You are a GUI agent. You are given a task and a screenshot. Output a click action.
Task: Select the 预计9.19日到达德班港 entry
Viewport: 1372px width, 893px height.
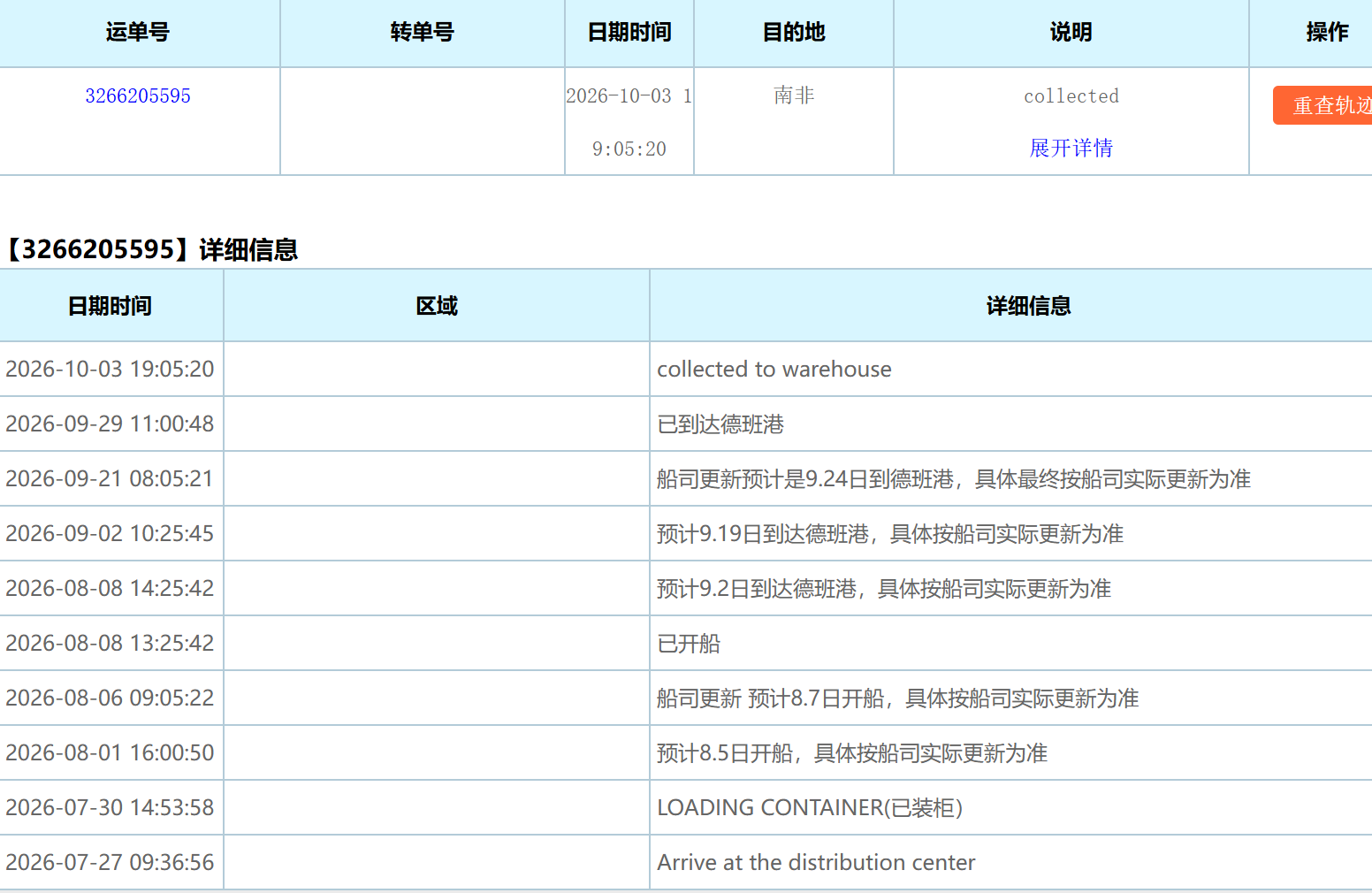pyautogui.click(x=890, y=533)
